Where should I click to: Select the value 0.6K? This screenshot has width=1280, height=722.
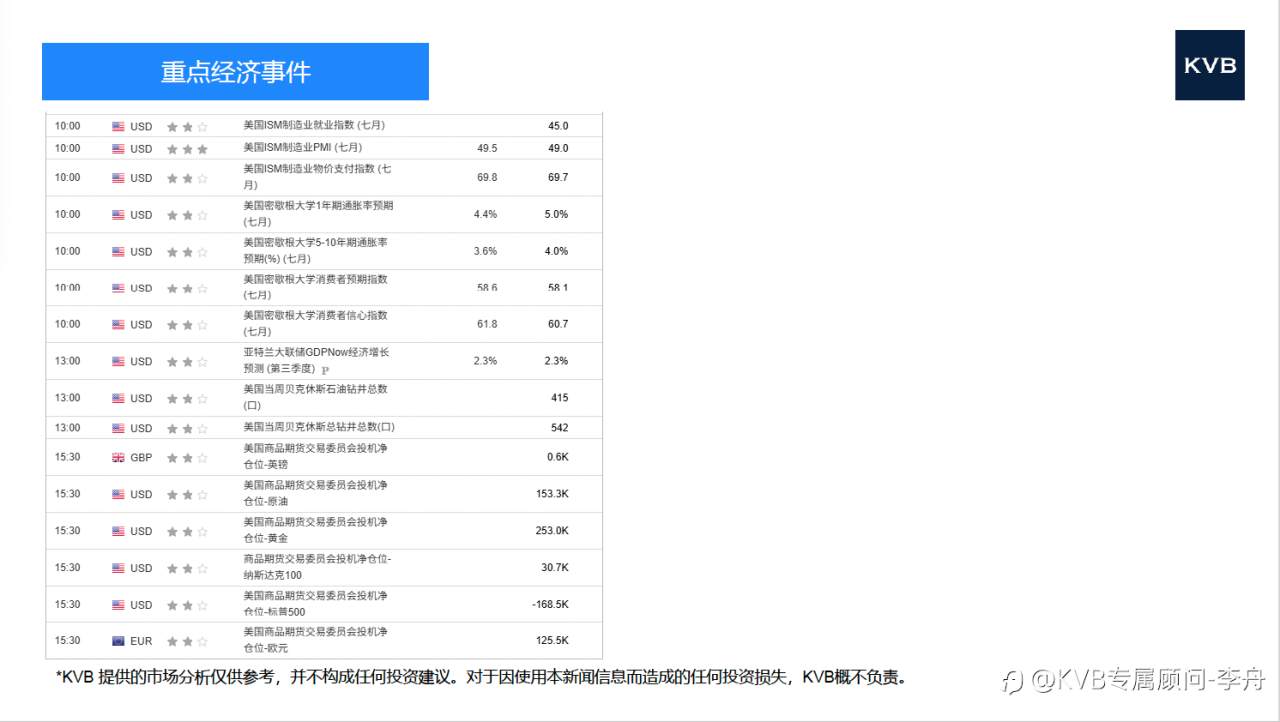click(x=557, y=457)
